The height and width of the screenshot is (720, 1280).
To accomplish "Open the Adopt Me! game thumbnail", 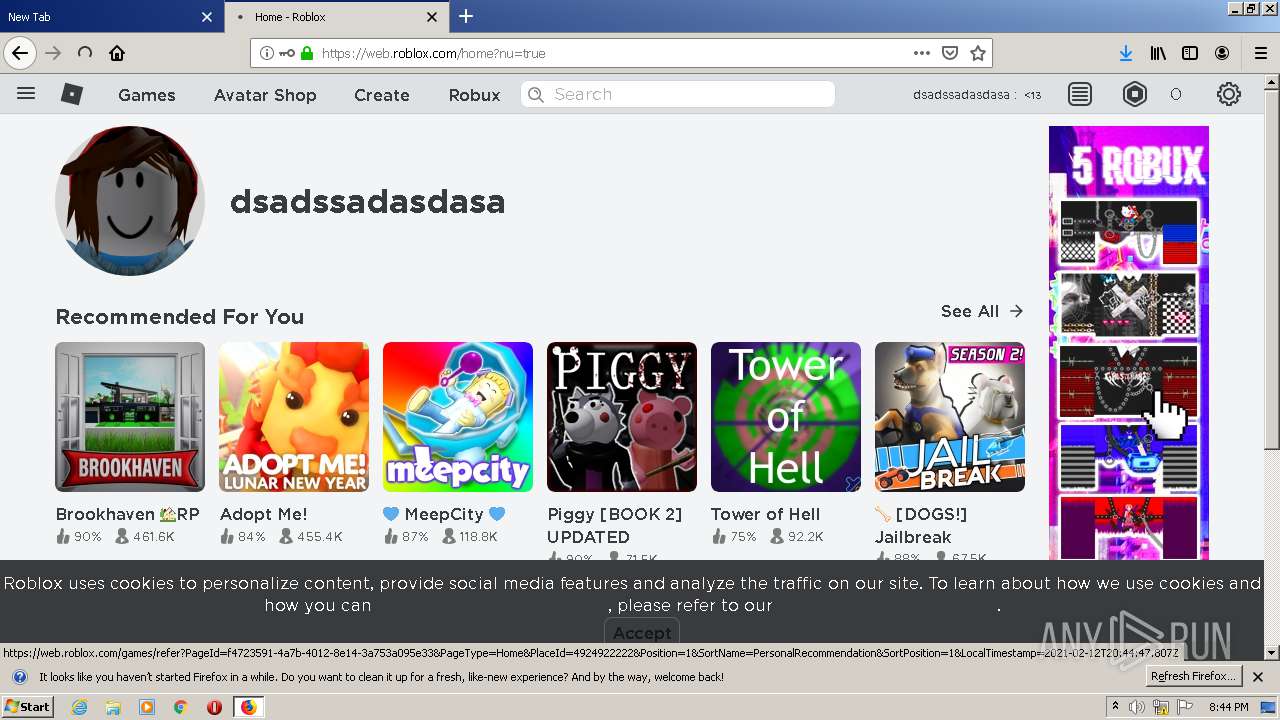I will coord(294,417).
